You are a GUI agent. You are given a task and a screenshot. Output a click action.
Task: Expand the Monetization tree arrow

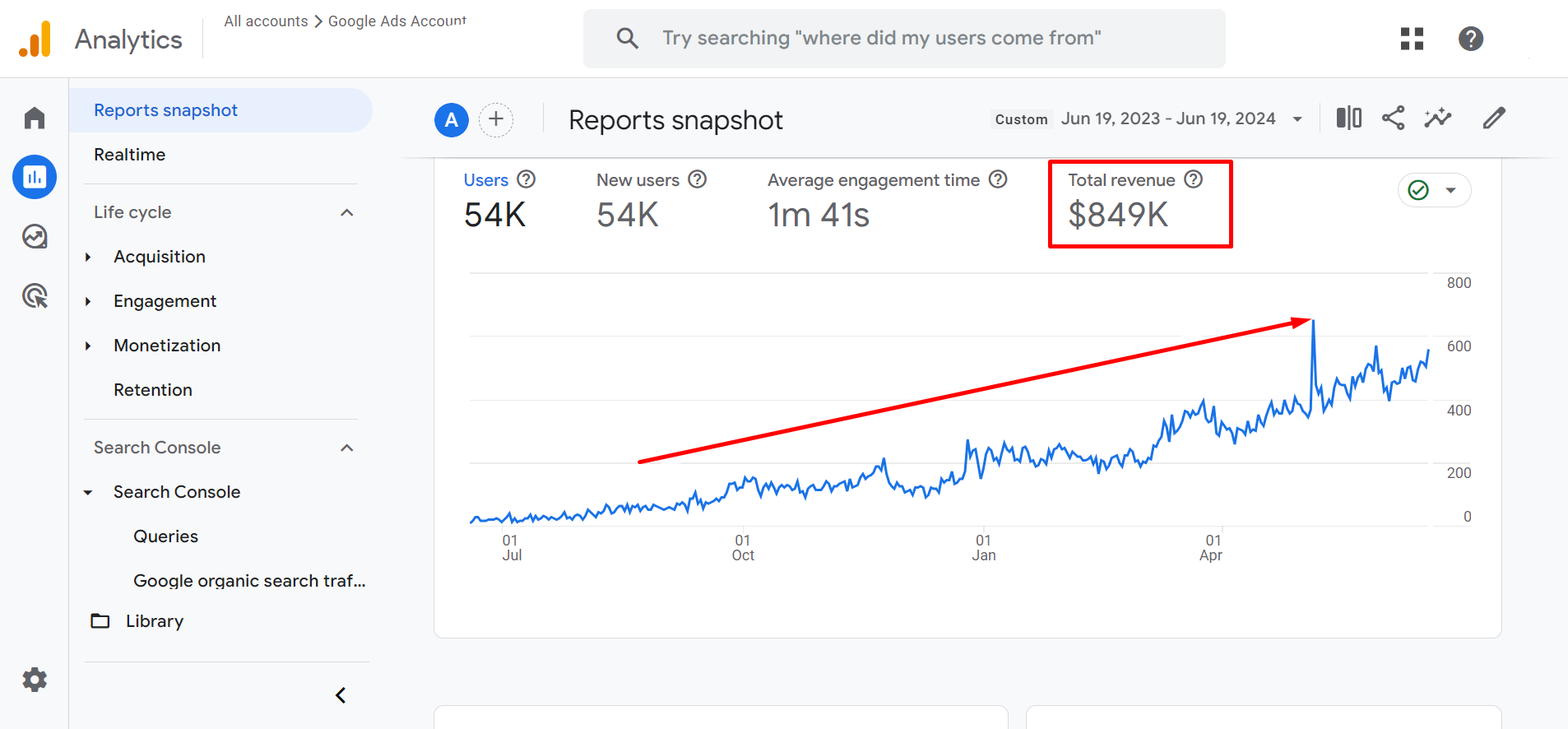(x=88, y=346)
